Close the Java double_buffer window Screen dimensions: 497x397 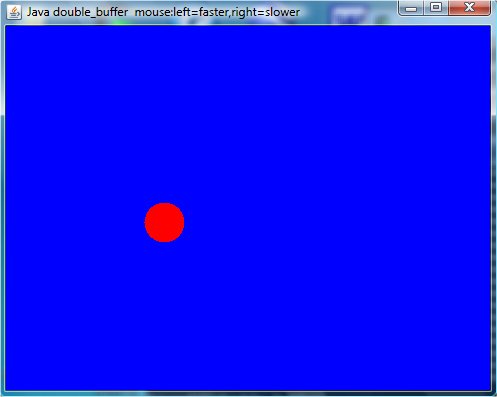point(469,8)
